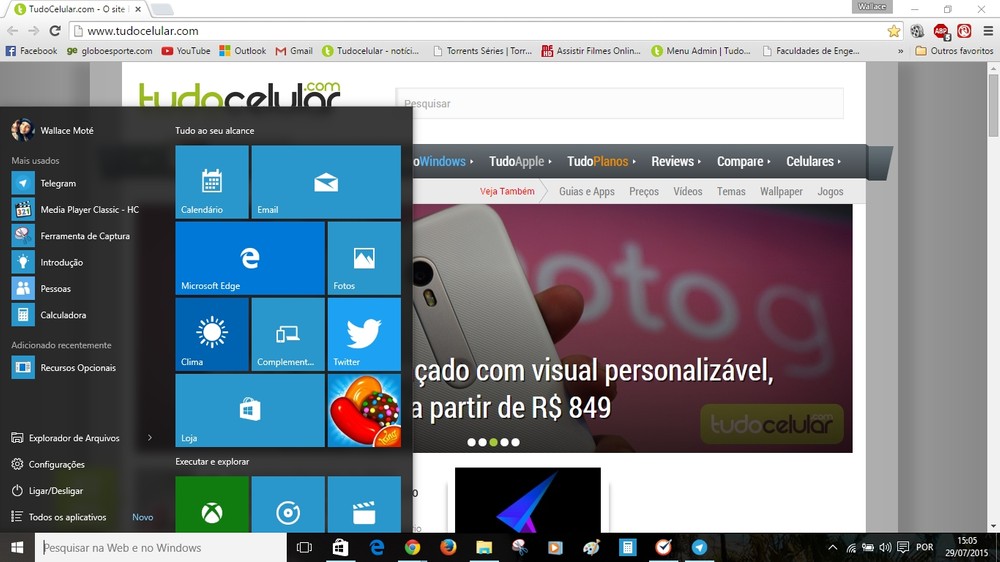This screenshot has height=562, width=1000.
Task: Select the TudoCelular.com browser tab
Action: 77,9
